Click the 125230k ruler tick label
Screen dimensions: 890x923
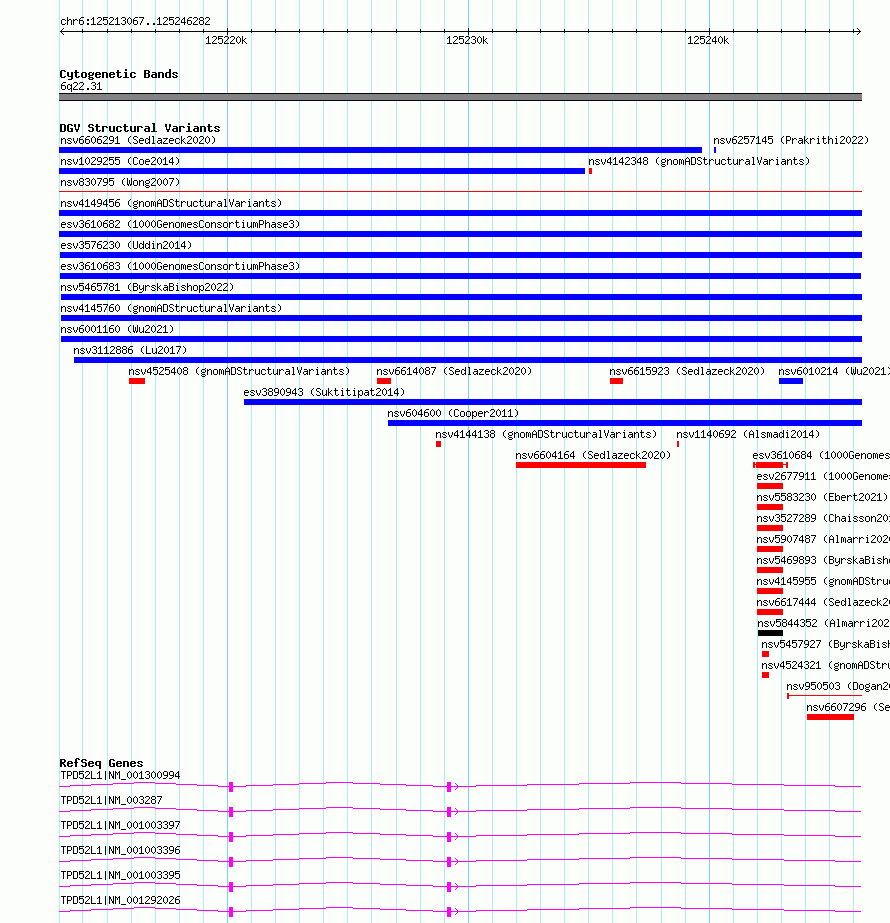click(x=467, y=40)
